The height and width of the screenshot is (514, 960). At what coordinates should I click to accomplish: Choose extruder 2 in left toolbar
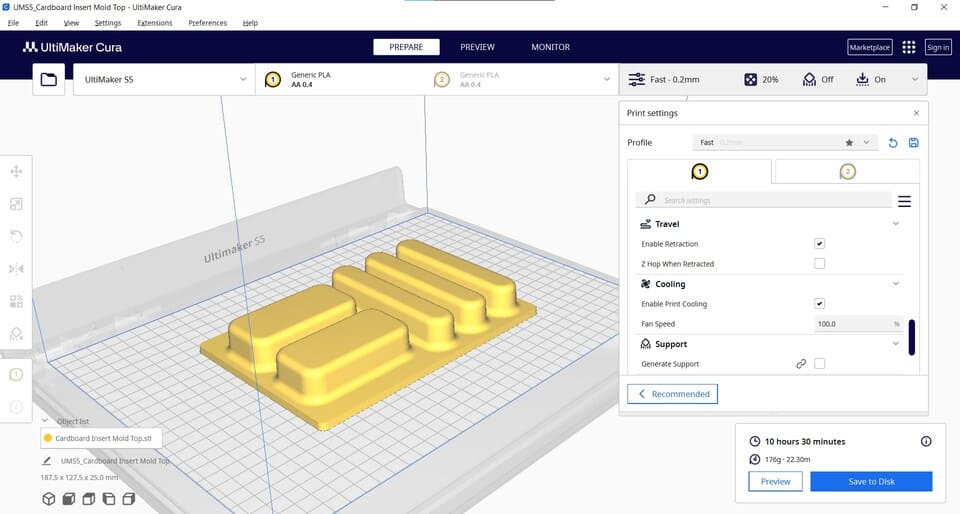point(17,407)
